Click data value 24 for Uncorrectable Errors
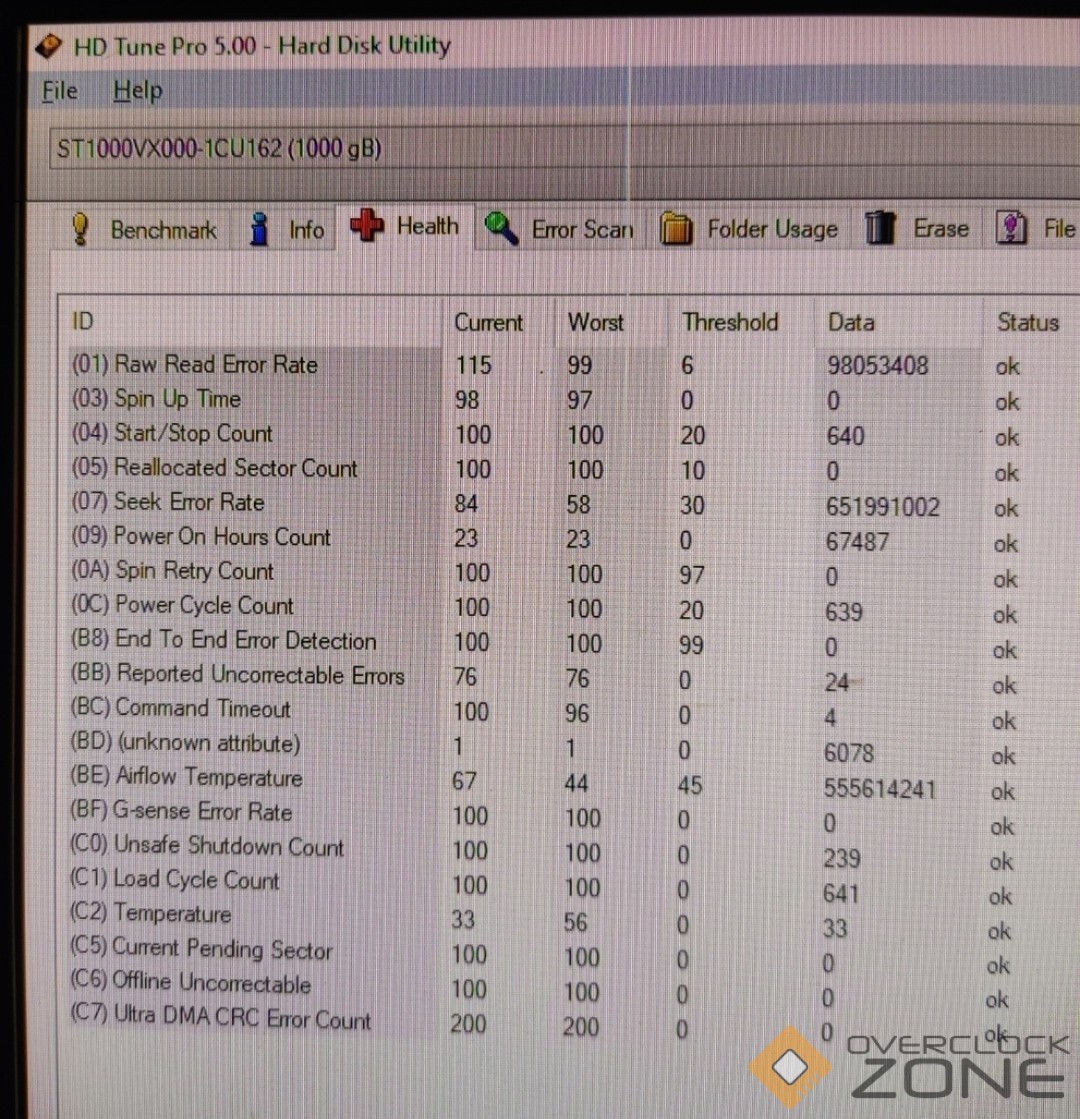Image resolution: width=1080 pixels, height=1119 pixels. [836, 683]
